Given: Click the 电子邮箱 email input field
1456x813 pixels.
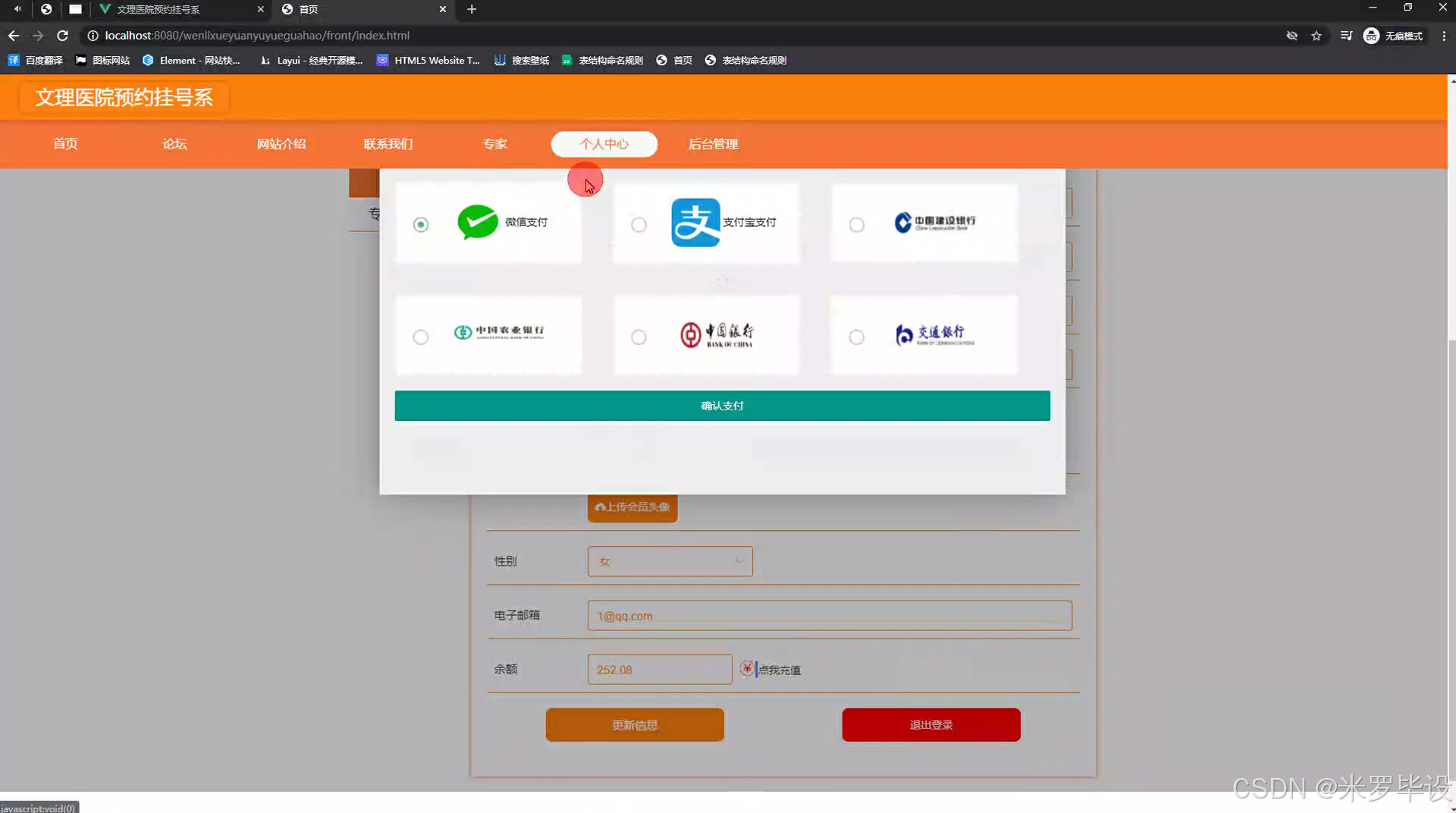Looking at the screenshot, I should [830, 616].
